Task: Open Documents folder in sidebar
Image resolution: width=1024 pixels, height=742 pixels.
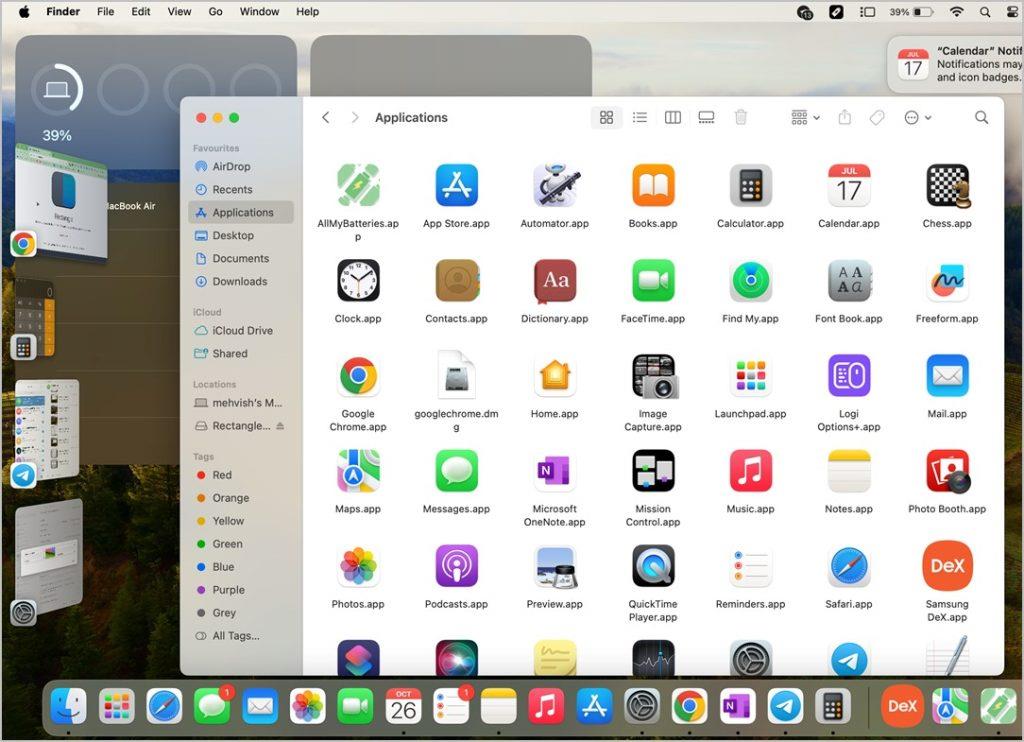Action: coord(240,259)
